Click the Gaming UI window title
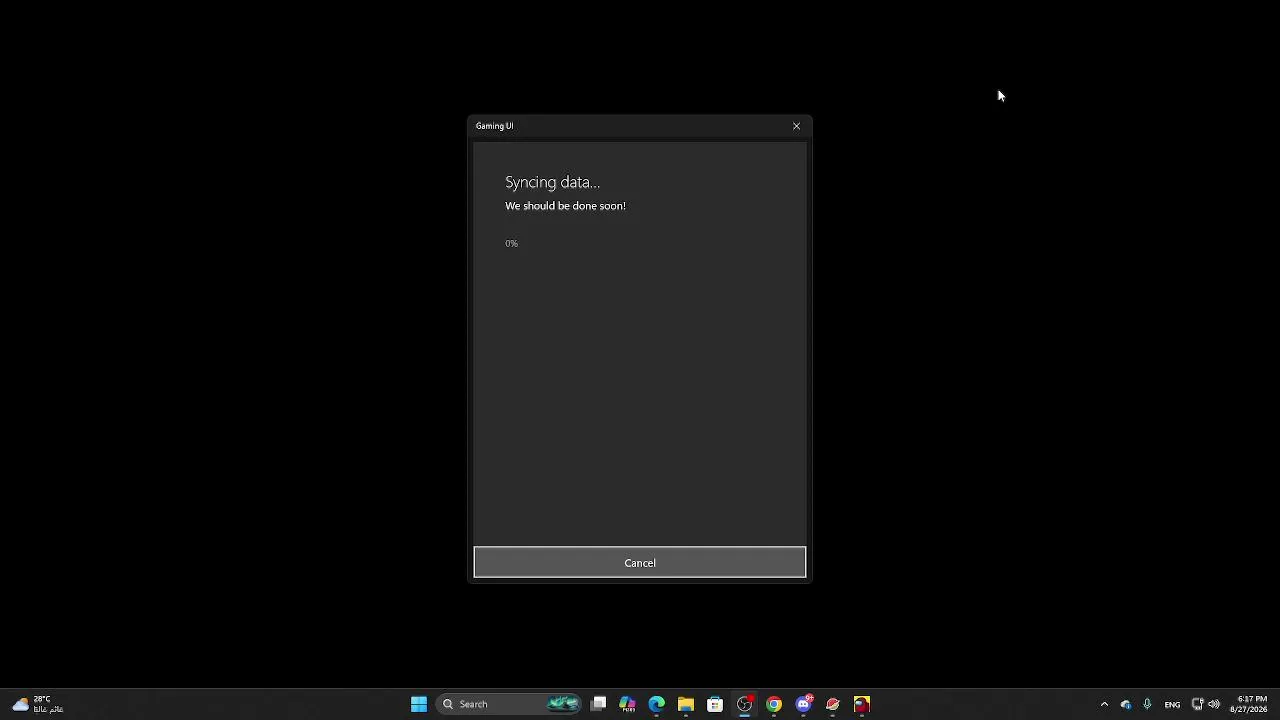The image size is (1280, 720). click(x=494, y=126)
